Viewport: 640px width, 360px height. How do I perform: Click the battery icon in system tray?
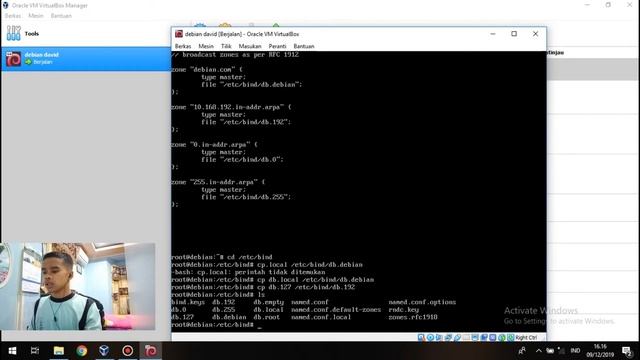coord(550,351)
